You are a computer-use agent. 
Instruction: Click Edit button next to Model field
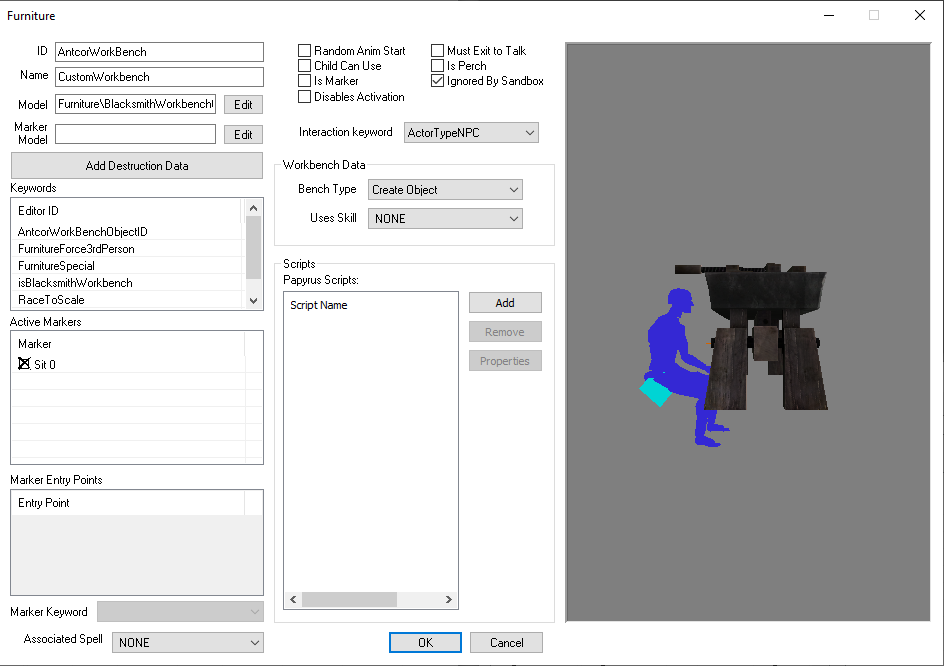click(x=243, y=105)
